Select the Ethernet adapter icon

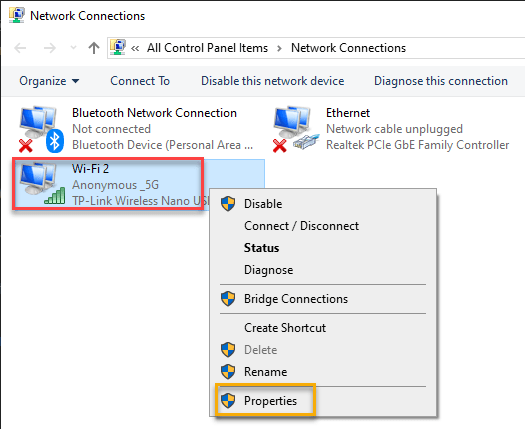coord(295,129)
